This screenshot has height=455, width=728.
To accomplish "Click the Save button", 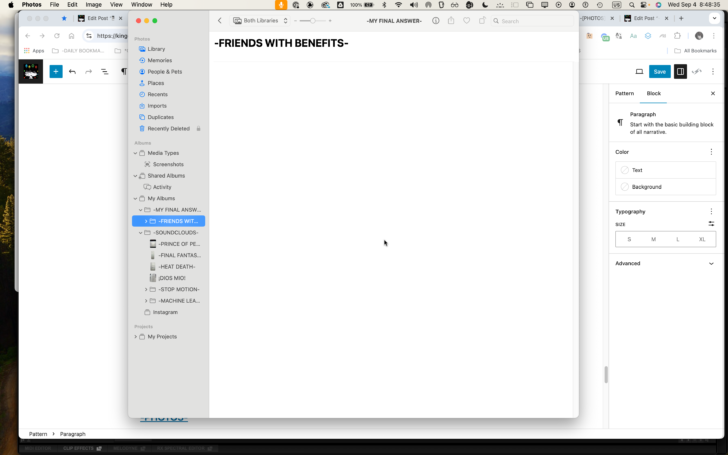I will pyautogui.click(x=660, y=72).
